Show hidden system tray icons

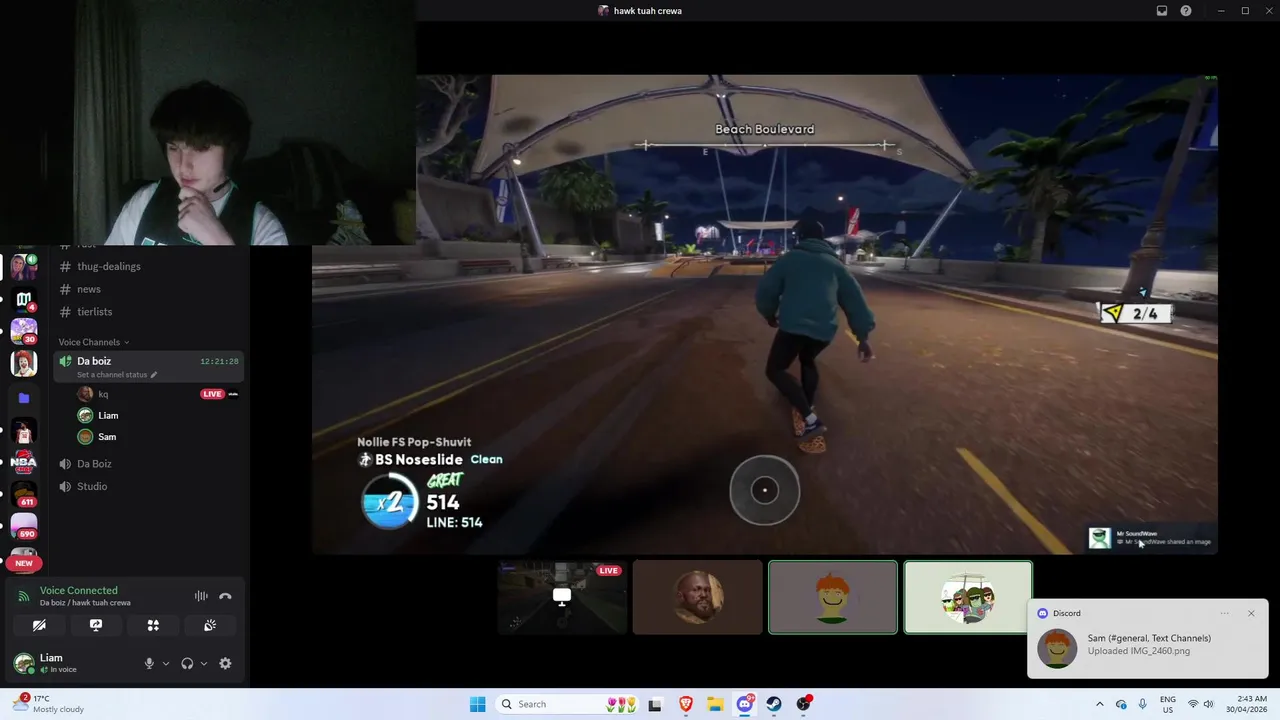click(1100, 704)
